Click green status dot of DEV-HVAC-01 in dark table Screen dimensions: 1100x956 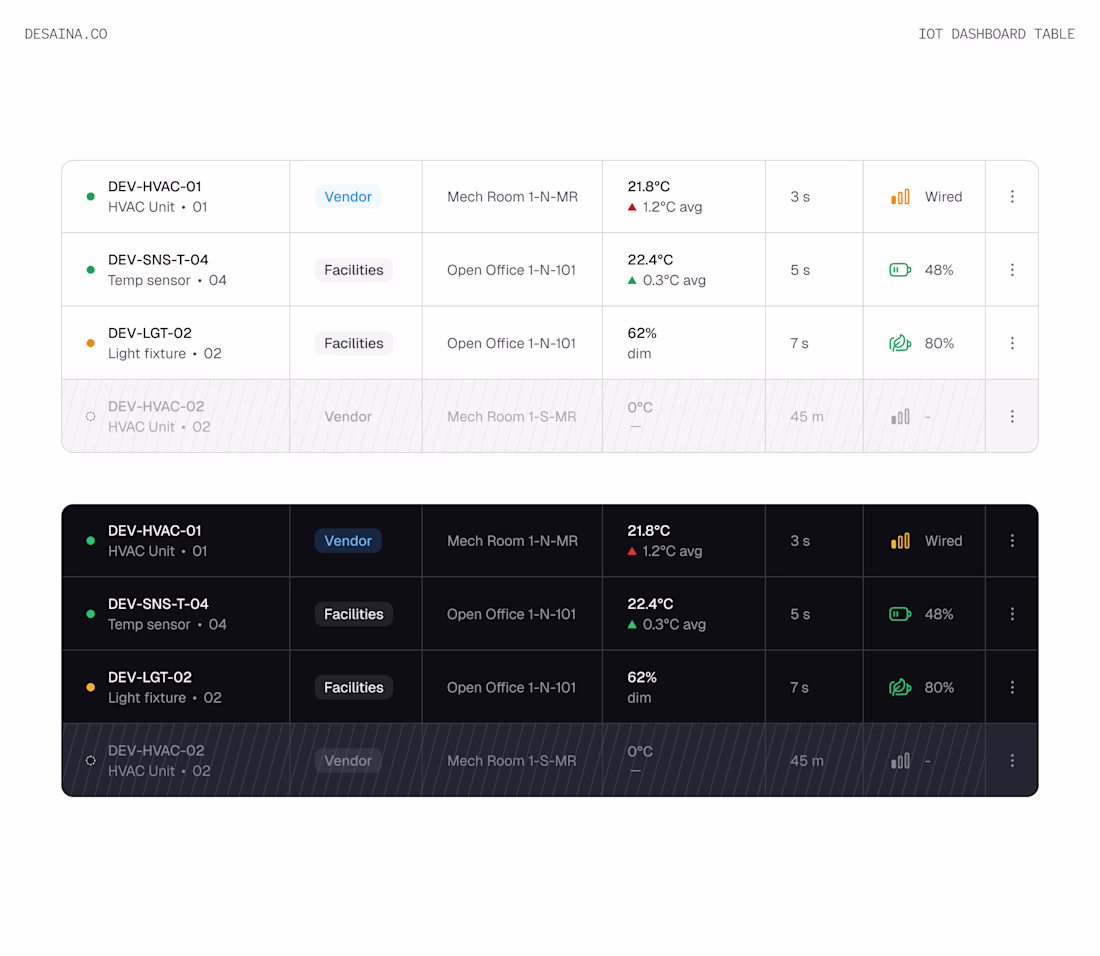(x=90, y=541)
